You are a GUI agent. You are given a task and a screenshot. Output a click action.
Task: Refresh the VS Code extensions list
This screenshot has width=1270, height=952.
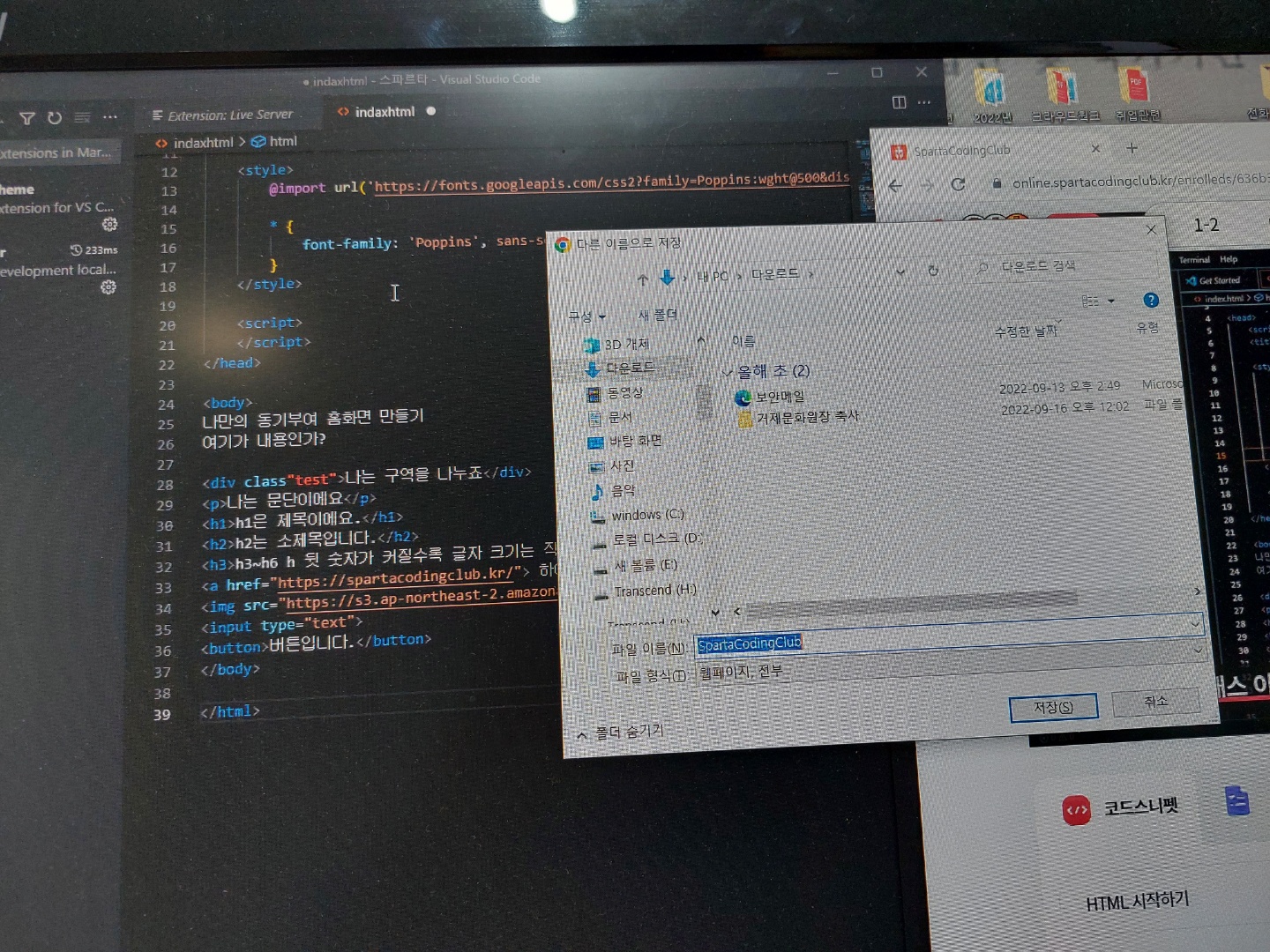click(55, 117)
